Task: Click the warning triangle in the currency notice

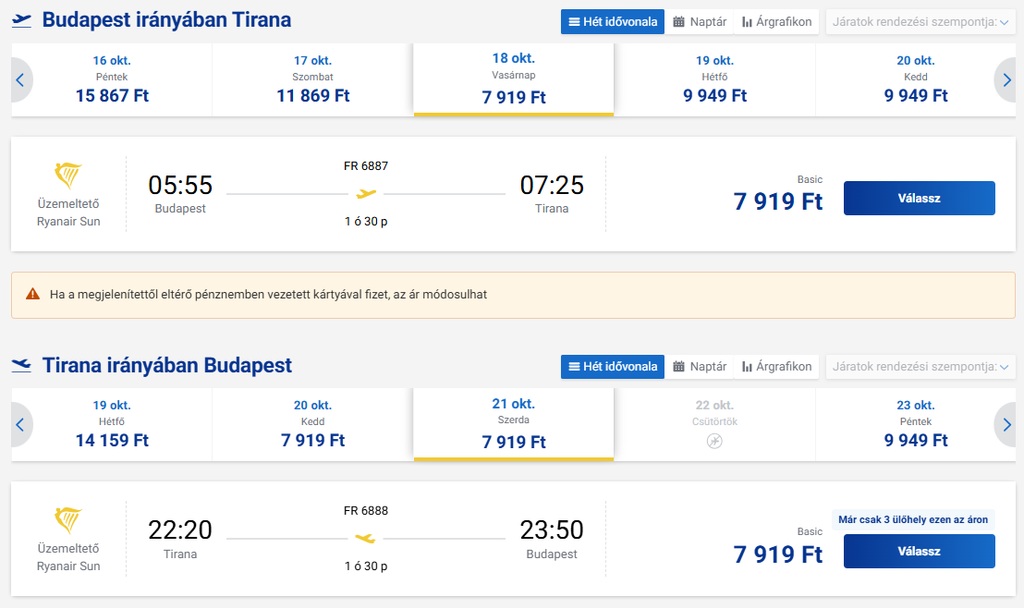Action: pyautogui.click(x=33, y=295)
